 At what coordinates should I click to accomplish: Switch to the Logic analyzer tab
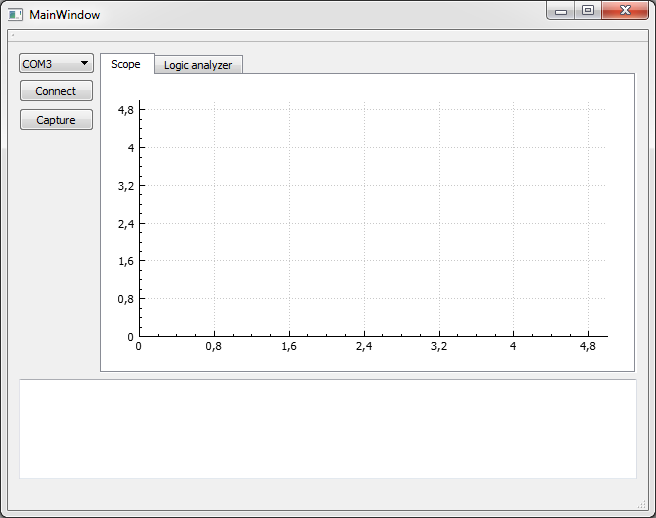click(x=198, y=65)
